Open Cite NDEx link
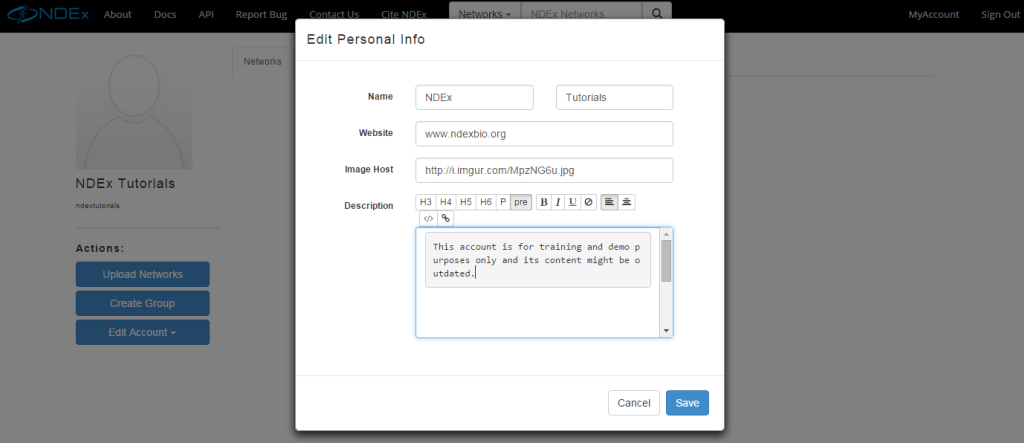Viewport: 1024px width, 443px height. (x=404, y=14)
